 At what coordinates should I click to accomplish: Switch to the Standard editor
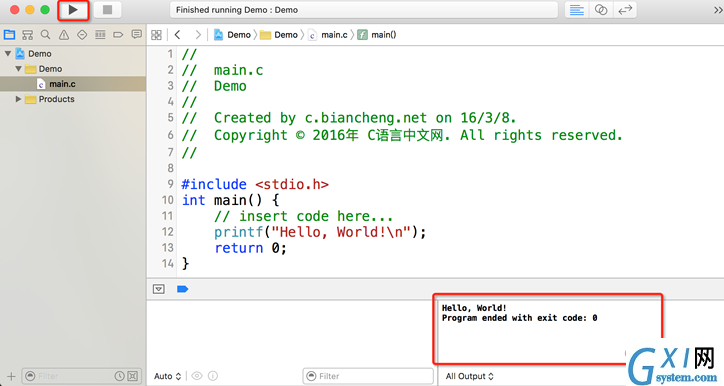pos(577,10)
